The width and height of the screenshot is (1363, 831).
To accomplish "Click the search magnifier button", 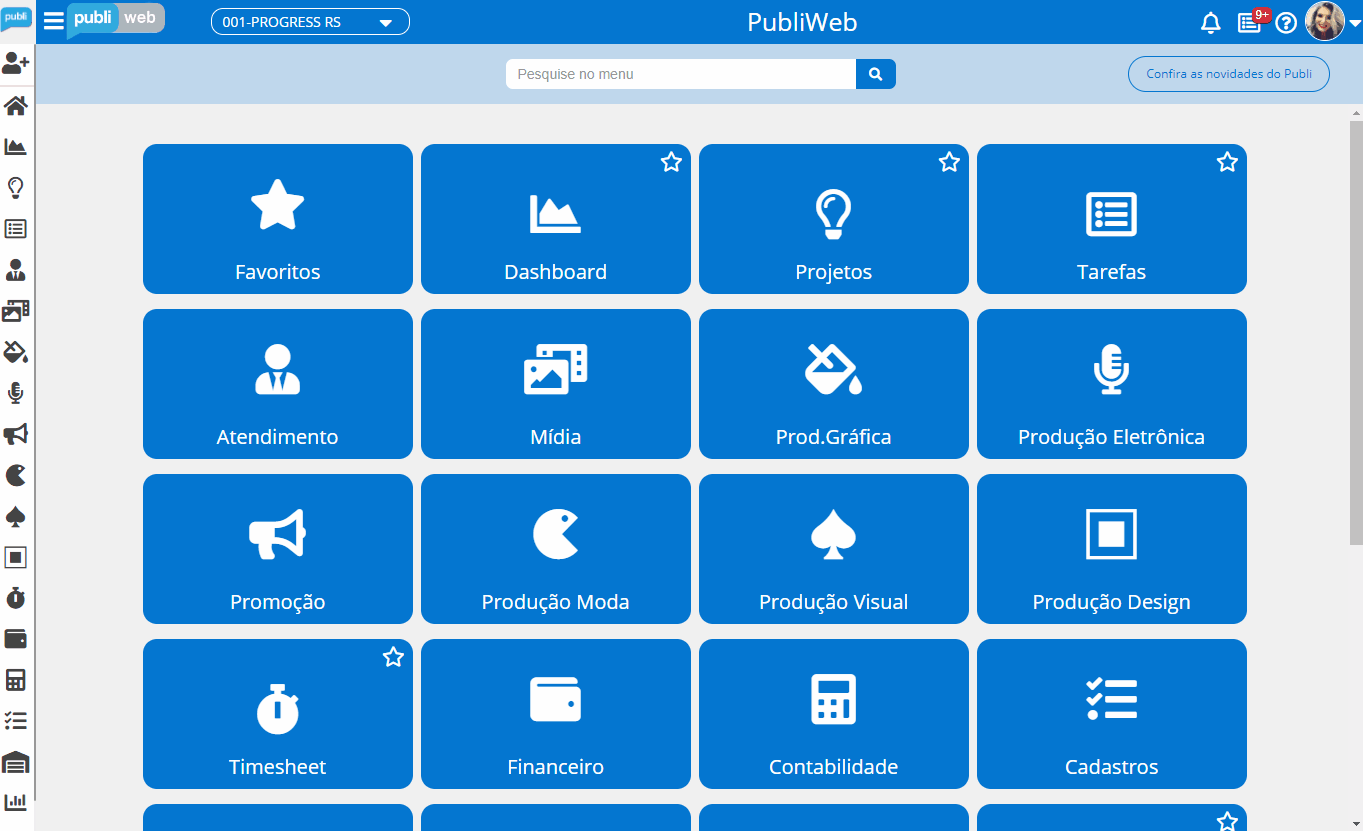I will click(876, 74).
